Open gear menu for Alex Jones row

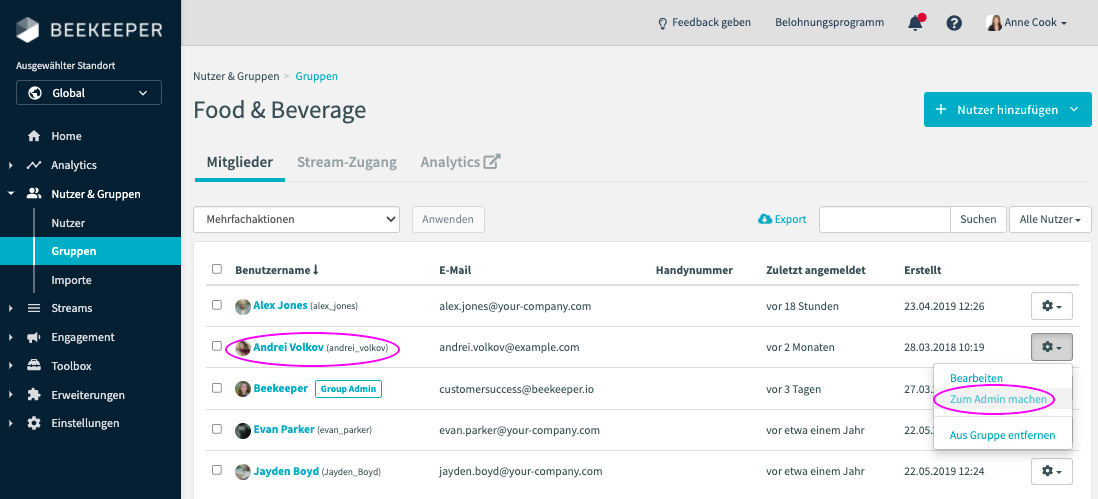coord(1051,305)
